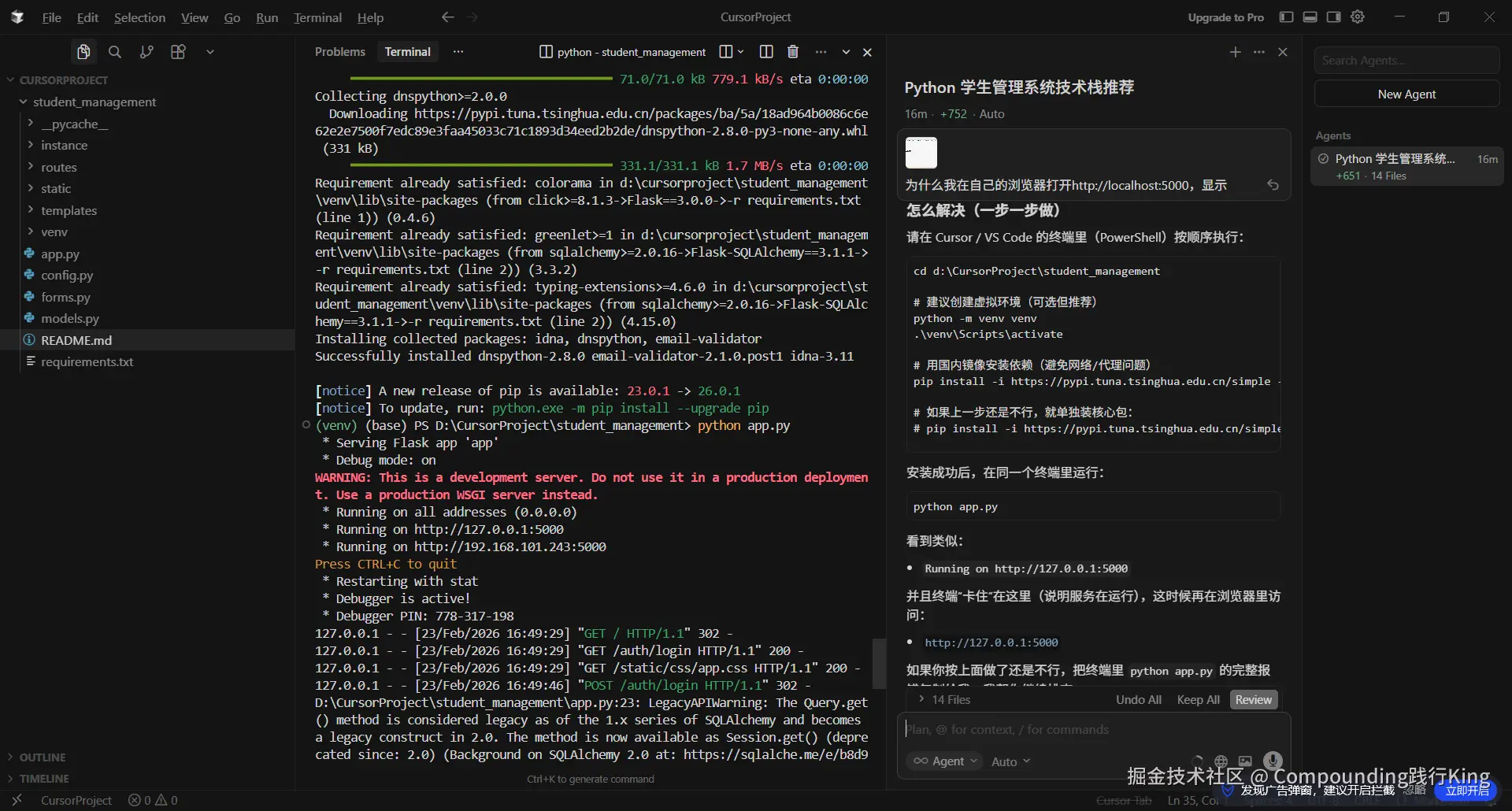Open the errors and warnings status indicator

coord(153,800)
